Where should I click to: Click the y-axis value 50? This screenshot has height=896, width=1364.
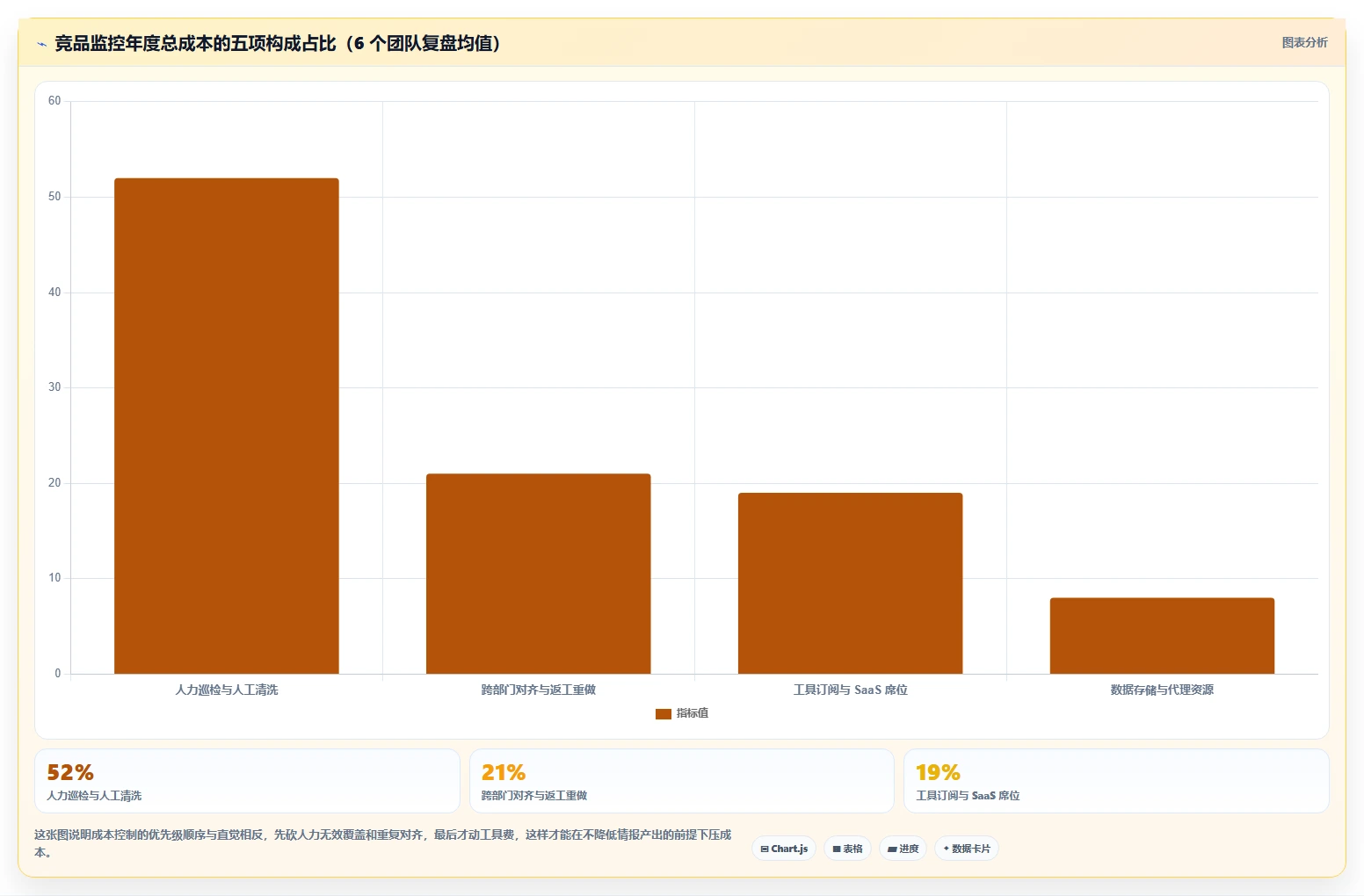(54, 197)
